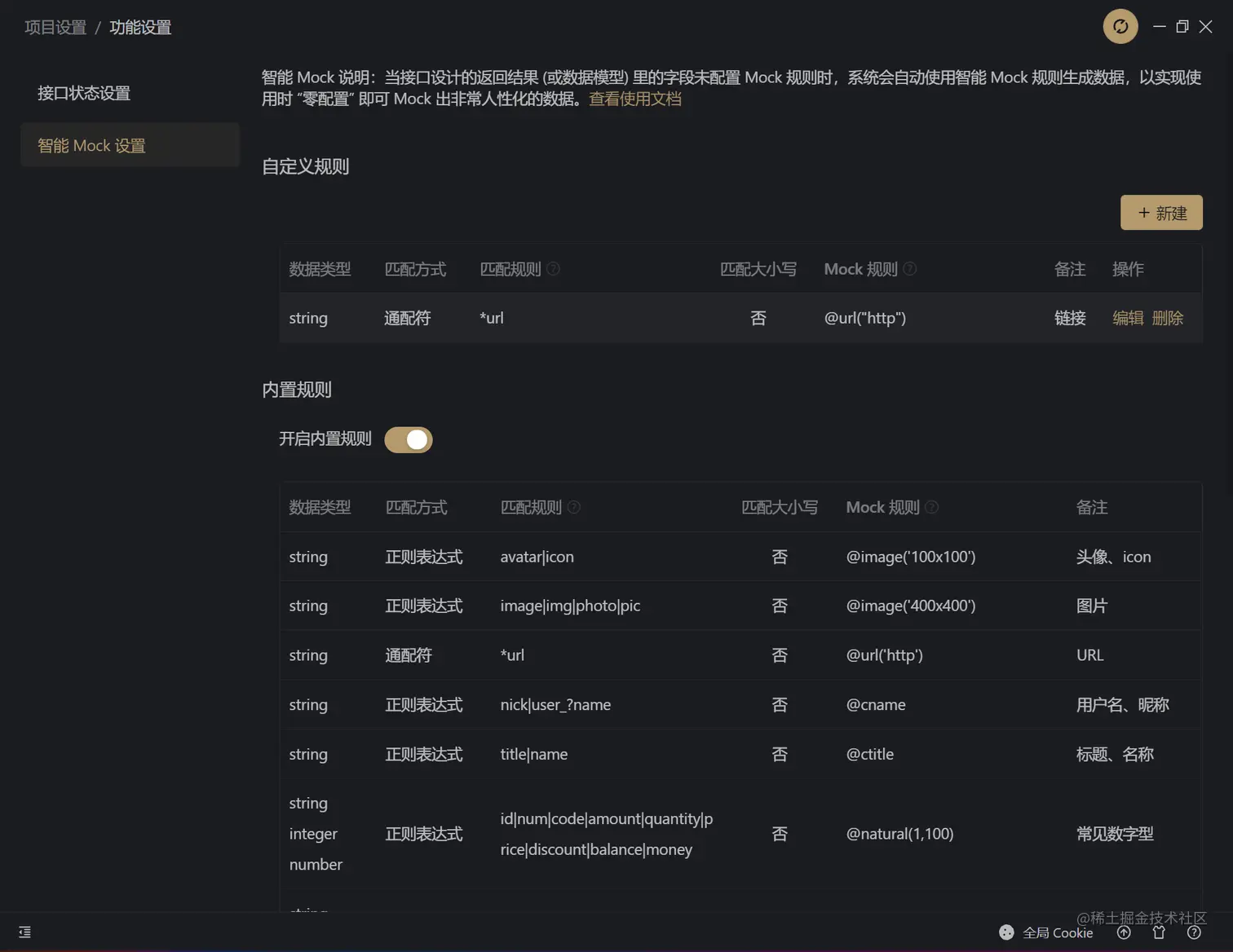Edit the *url custom rule via 编辑
Screen dimensions: 1233x952
(x=1127, y=318)
